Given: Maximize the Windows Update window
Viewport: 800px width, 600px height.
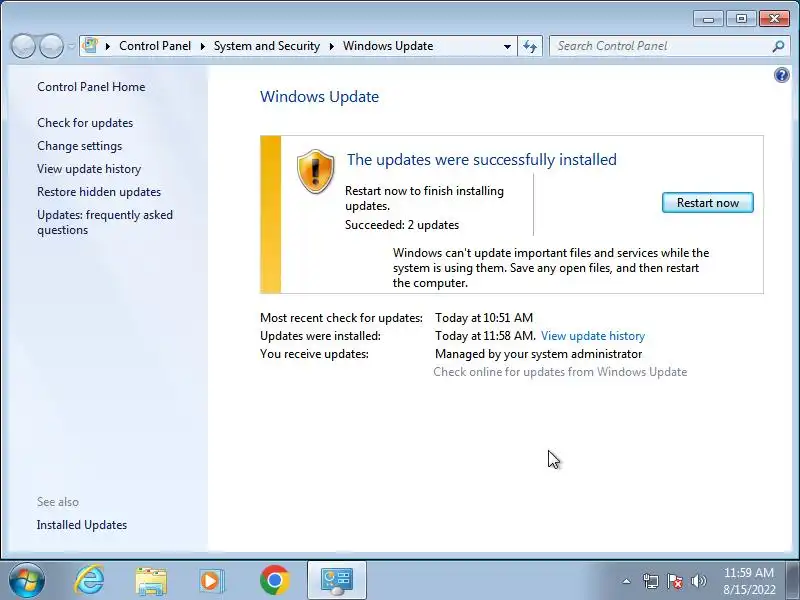Looking at the screenshot, I should pyautogui.click(x=741, y=19).
